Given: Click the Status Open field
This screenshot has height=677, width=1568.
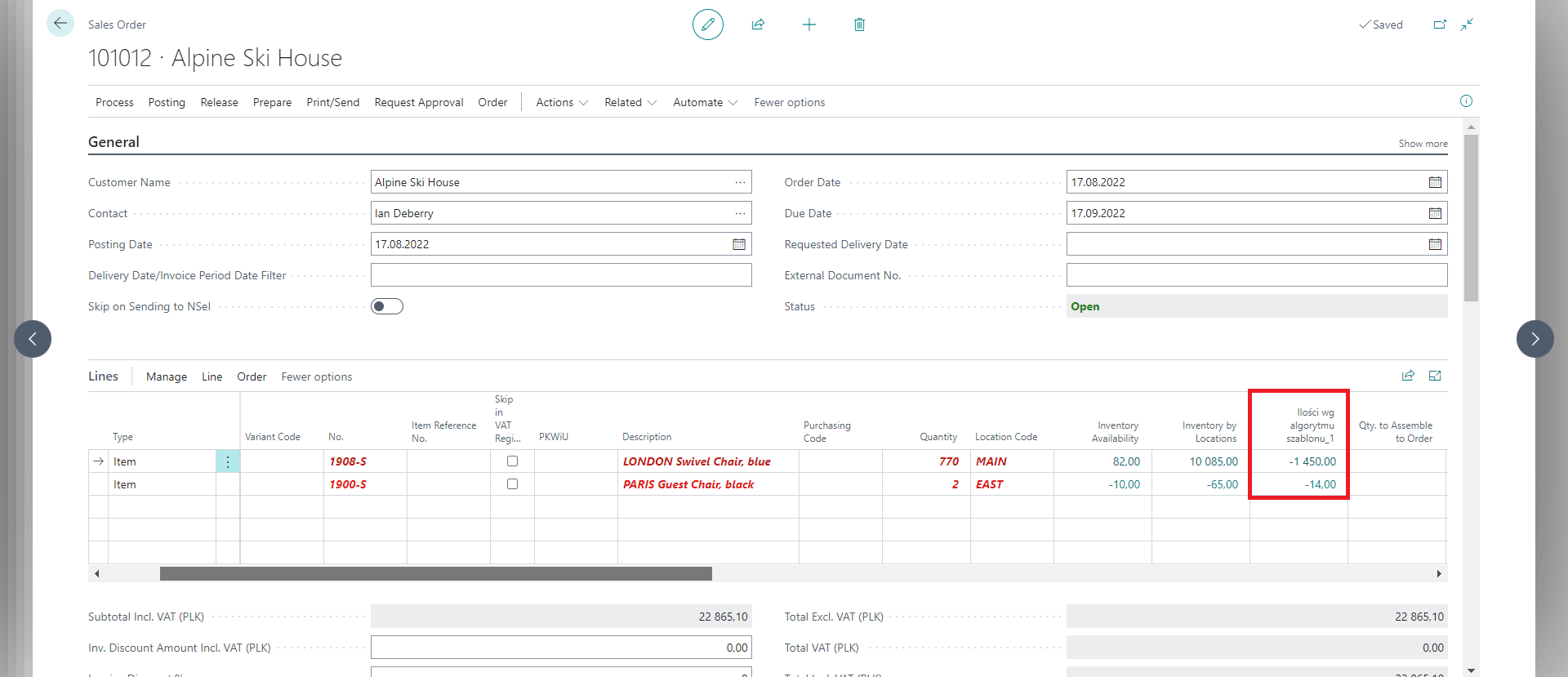Looking at the screenshot, I should 1257,306.
